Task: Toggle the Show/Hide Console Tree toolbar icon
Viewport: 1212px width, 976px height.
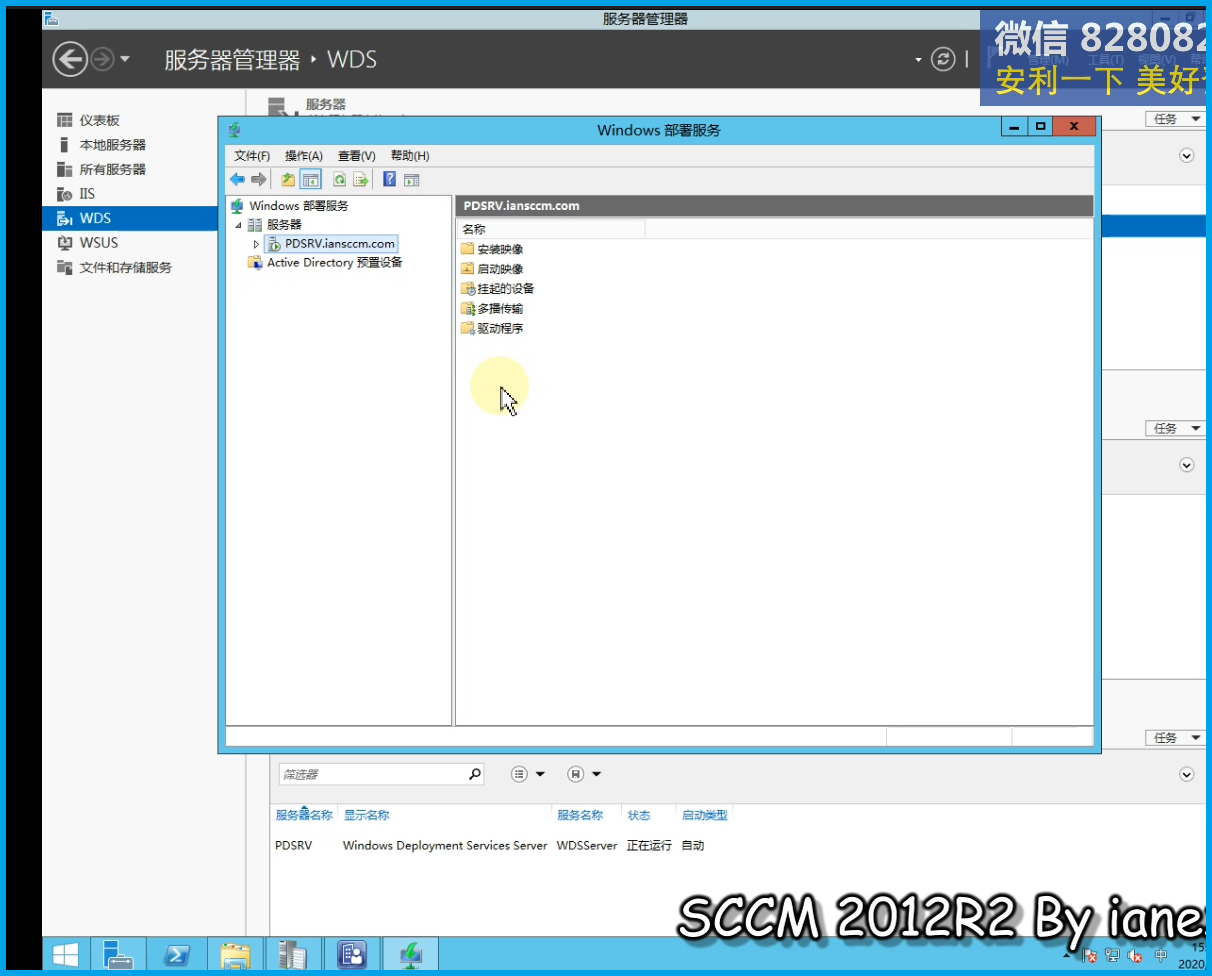Action: tap(311, 179)
